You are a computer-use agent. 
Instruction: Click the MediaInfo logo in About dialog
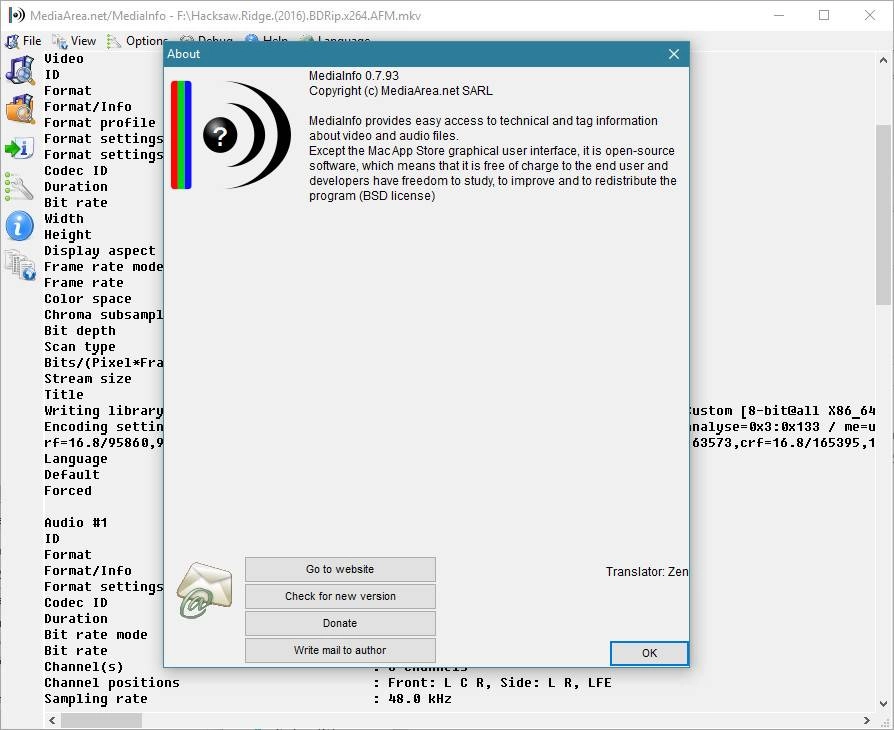point(232,135)
